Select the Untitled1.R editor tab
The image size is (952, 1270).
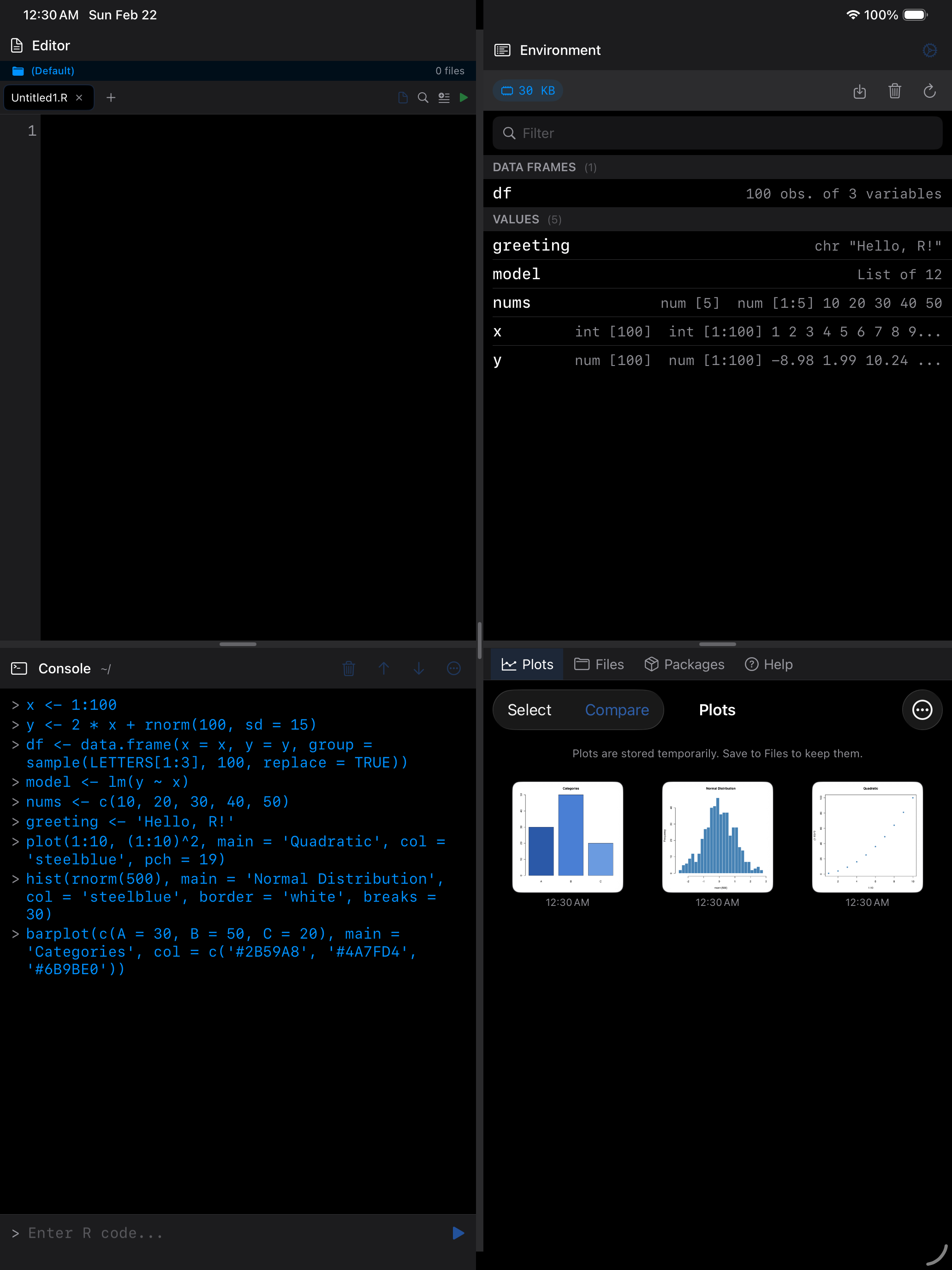(39, 98)
